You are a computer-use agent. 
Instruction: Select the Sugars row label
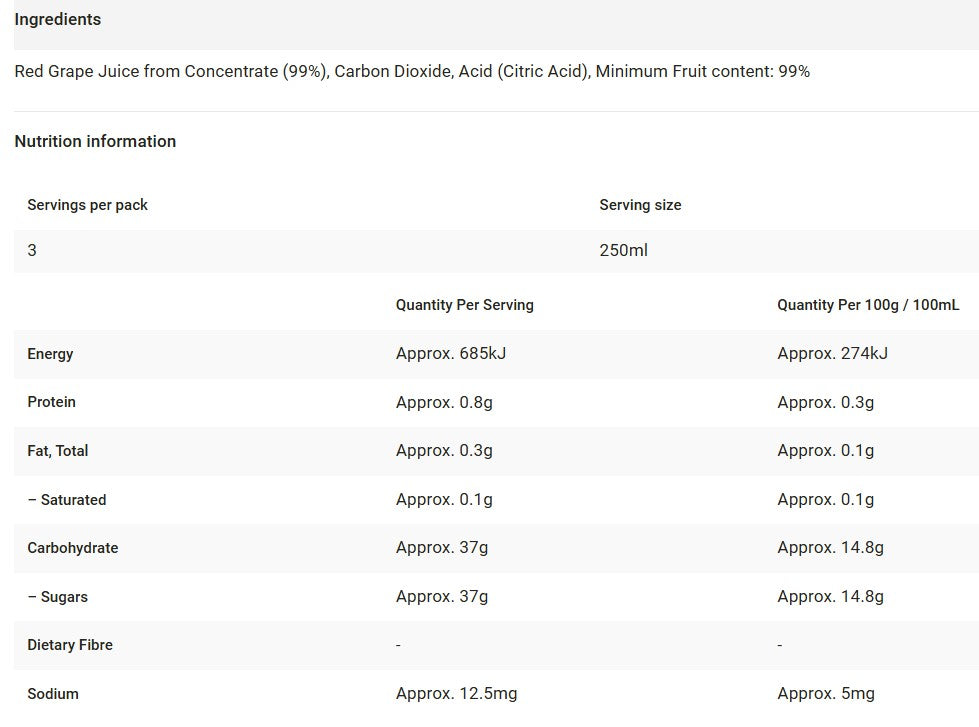58,597
